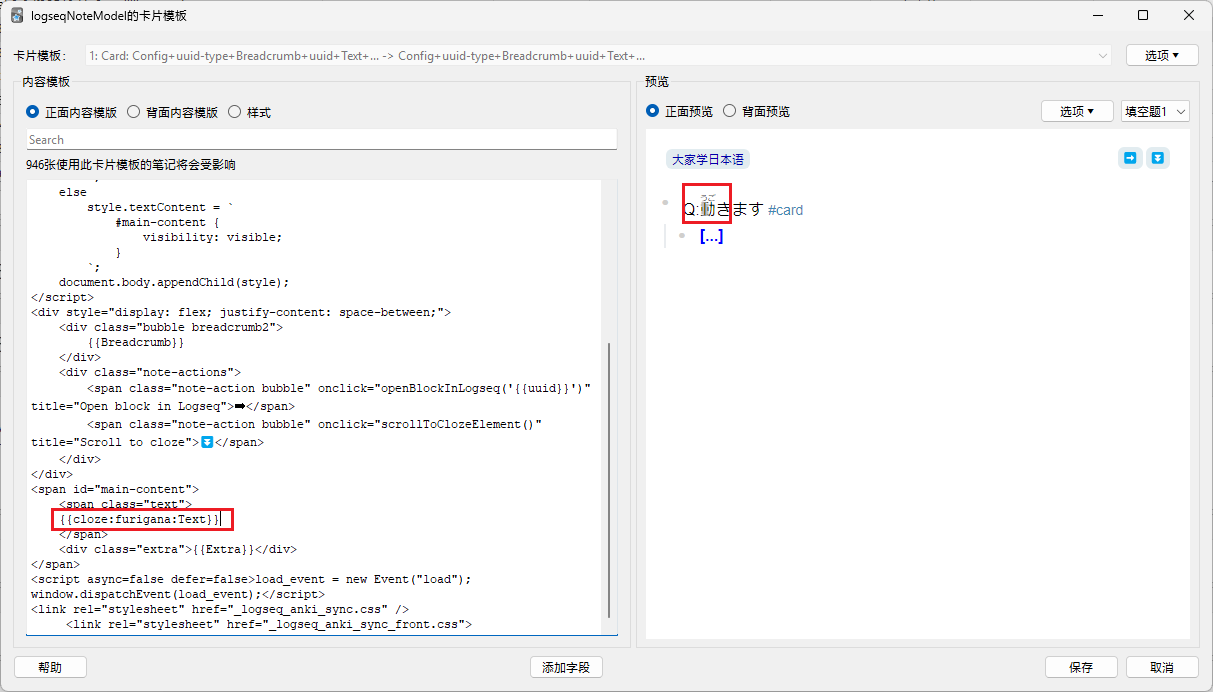Image resolution: width=1213 pixels, height=692 pixels.
Task: Click the [...] collapsed block in the preview
Action: coord(711,235)
